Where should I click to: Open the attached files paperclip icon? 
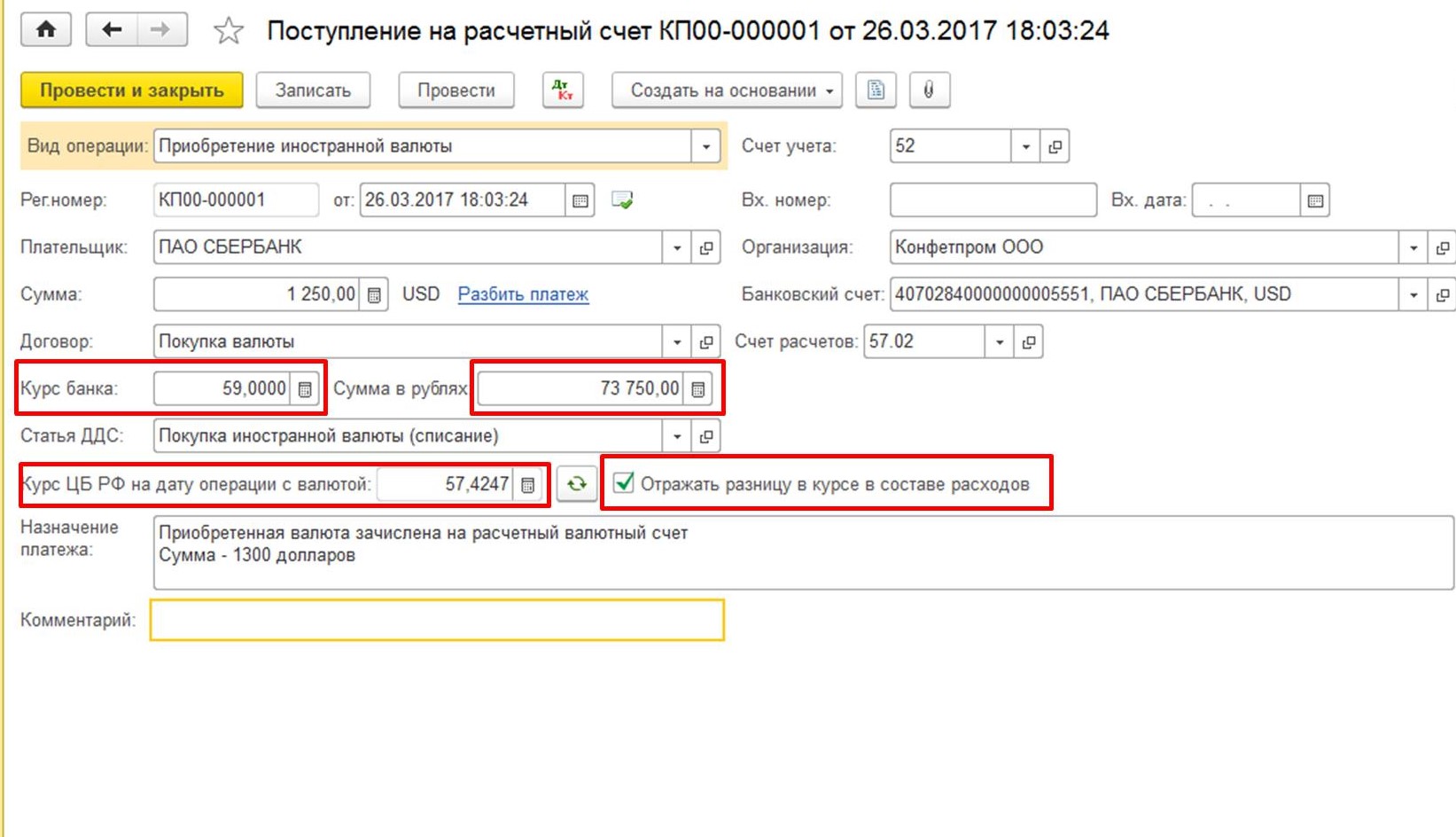pyautogui.click(x=929, y=90)
